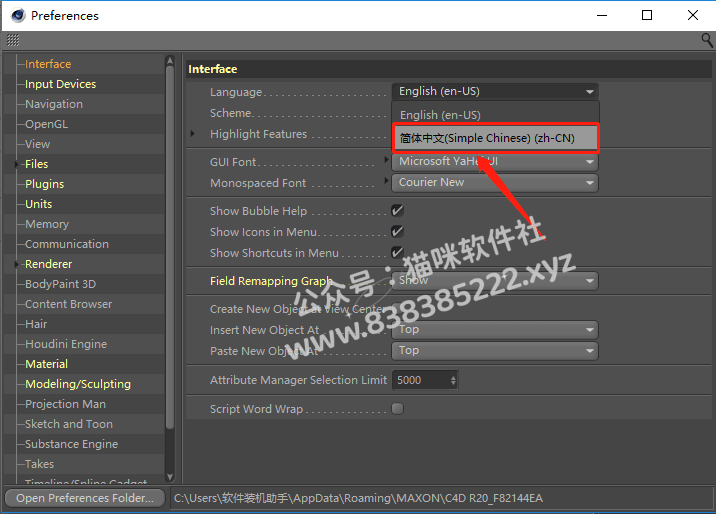Open the Paste New Object At dropdown
This screenshot has height=514, width=716.
pyautogui.click(x=495, y=351)
